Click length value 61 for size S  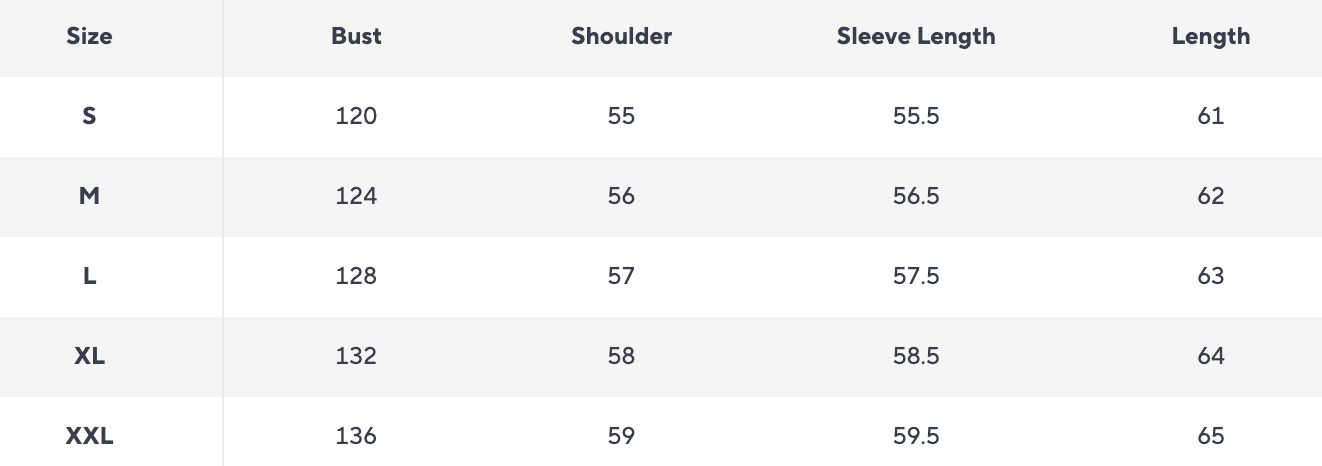1210,116
